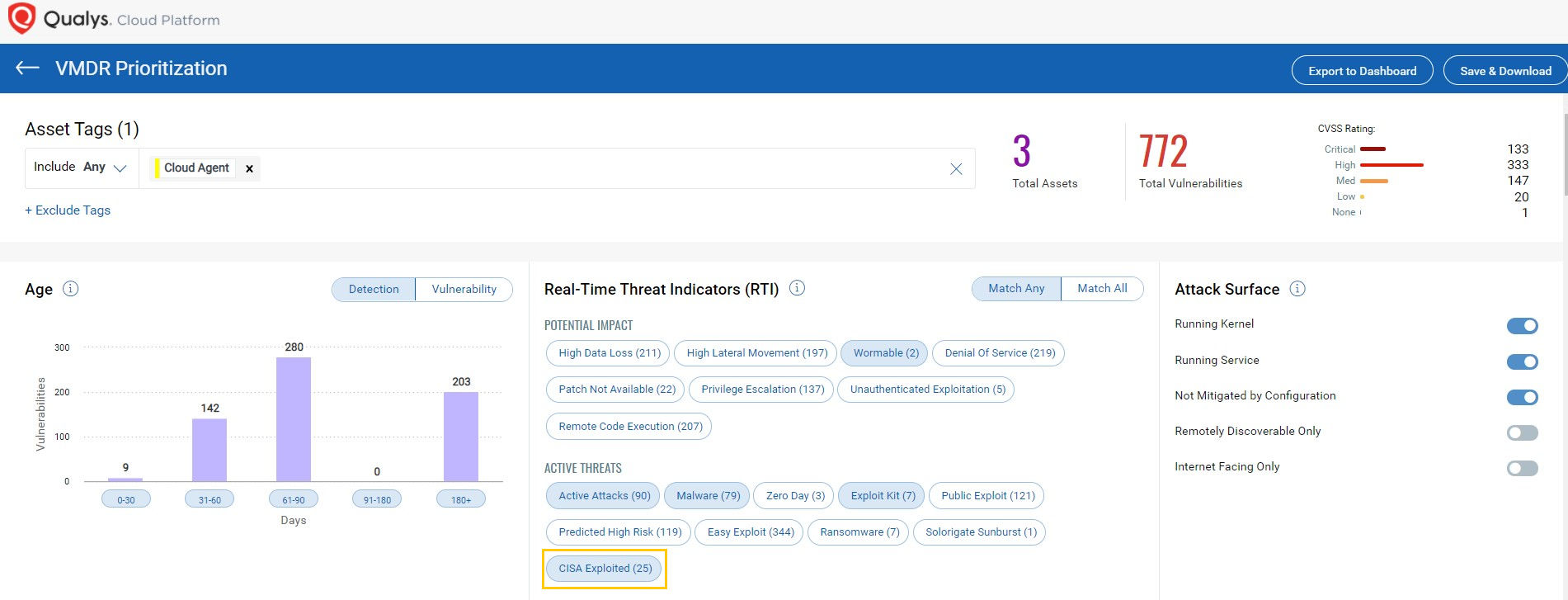The image size is (1568, 600).
Task: Click the Qualys logo icon
Action: (21, 18)
